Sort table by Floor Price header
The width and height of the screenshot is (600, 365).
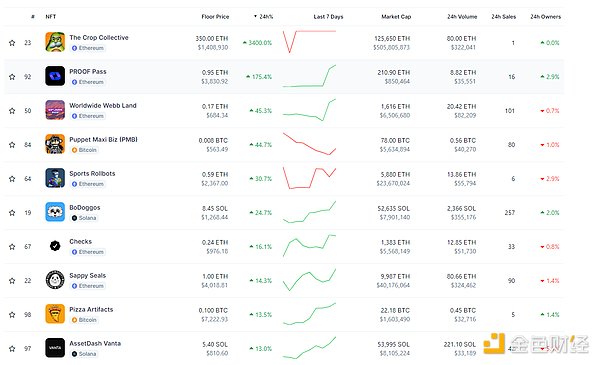coord(215,16)
